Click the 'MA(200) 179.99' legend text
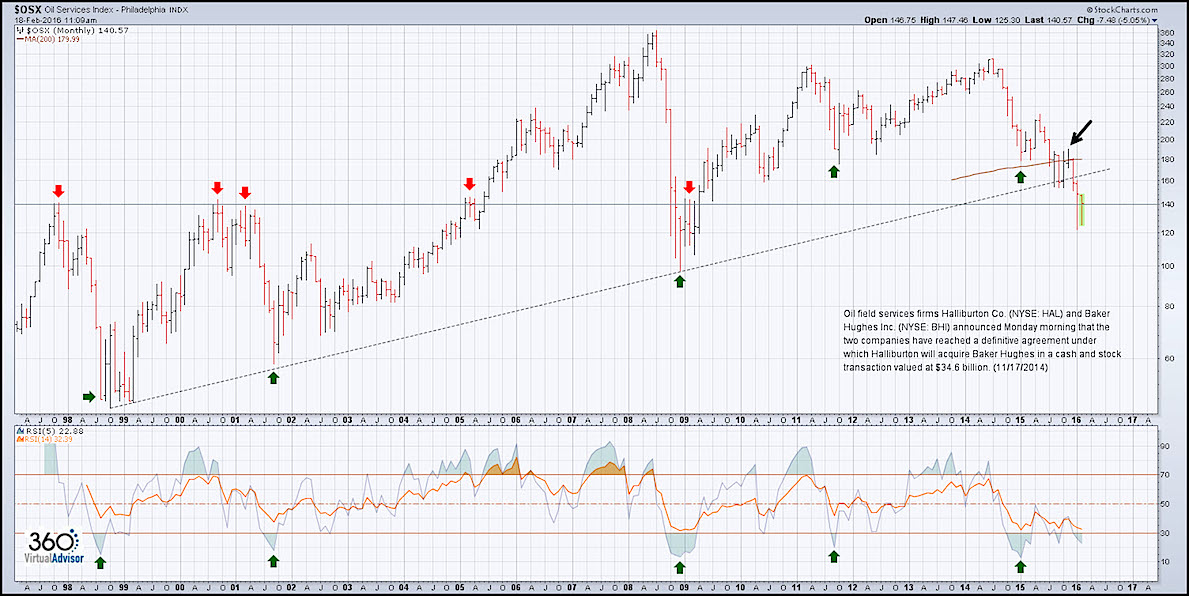This screenshot has width=1189, height=596. (54, 39)
